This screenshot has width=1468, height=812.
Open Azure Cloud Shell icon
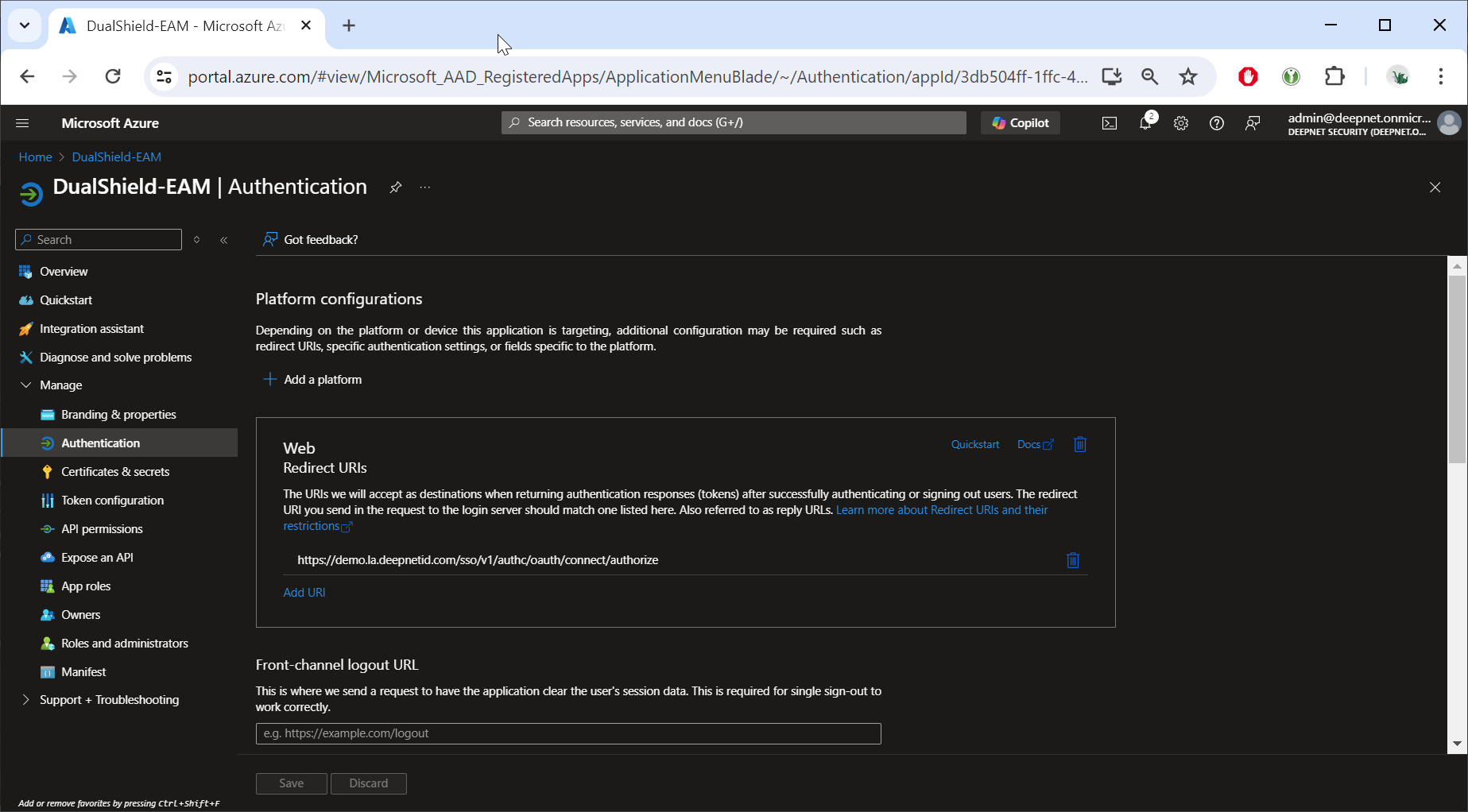point(1109,123)
